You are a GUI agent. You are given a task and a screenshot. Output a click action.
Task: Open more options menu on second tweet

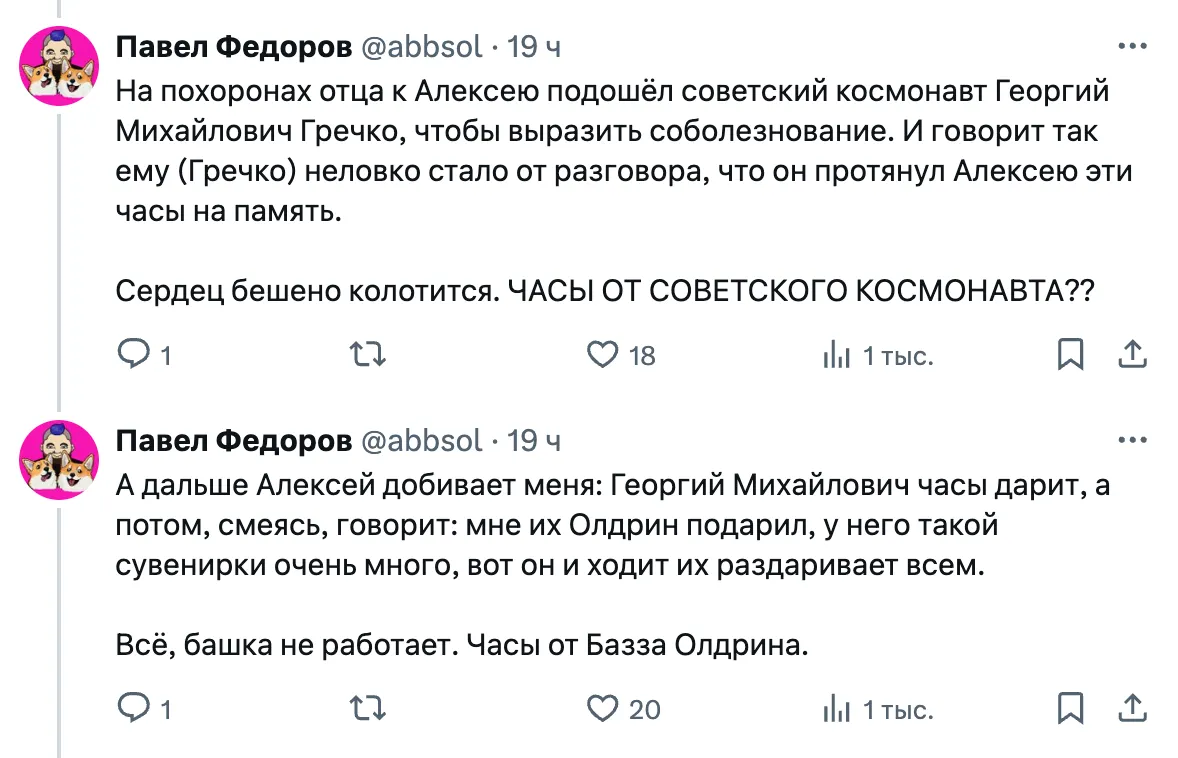pyautogui.click(x=1131, y=440)
